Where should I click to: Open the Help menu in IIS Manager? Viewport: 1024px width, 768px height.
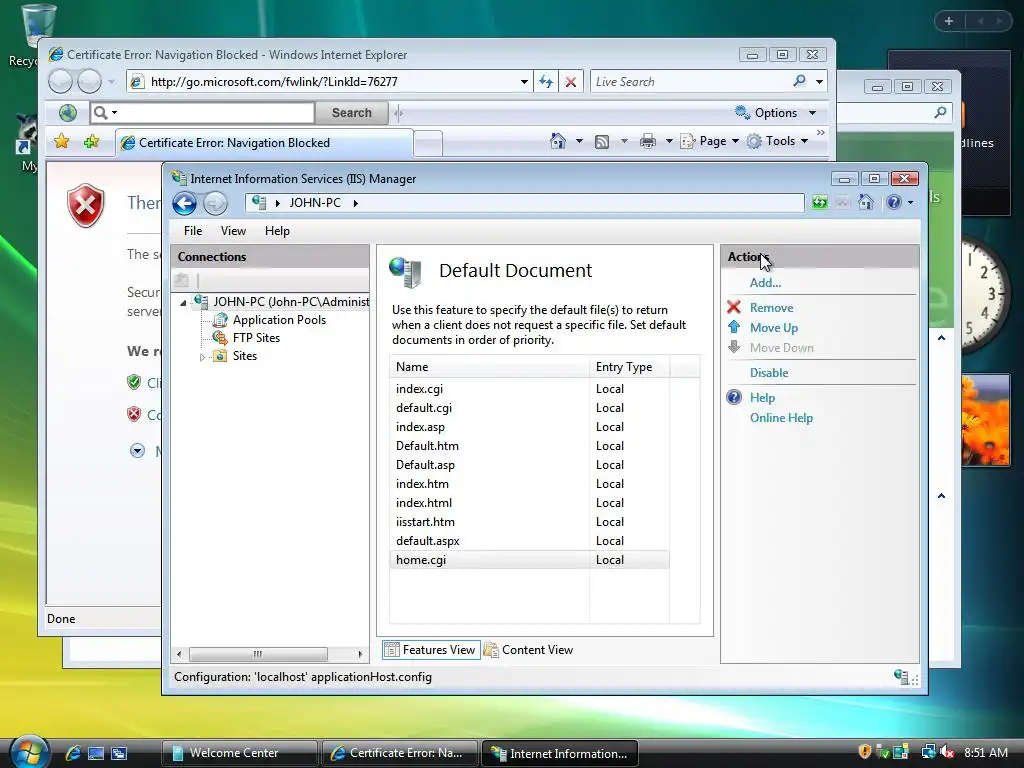coord(277,231)
